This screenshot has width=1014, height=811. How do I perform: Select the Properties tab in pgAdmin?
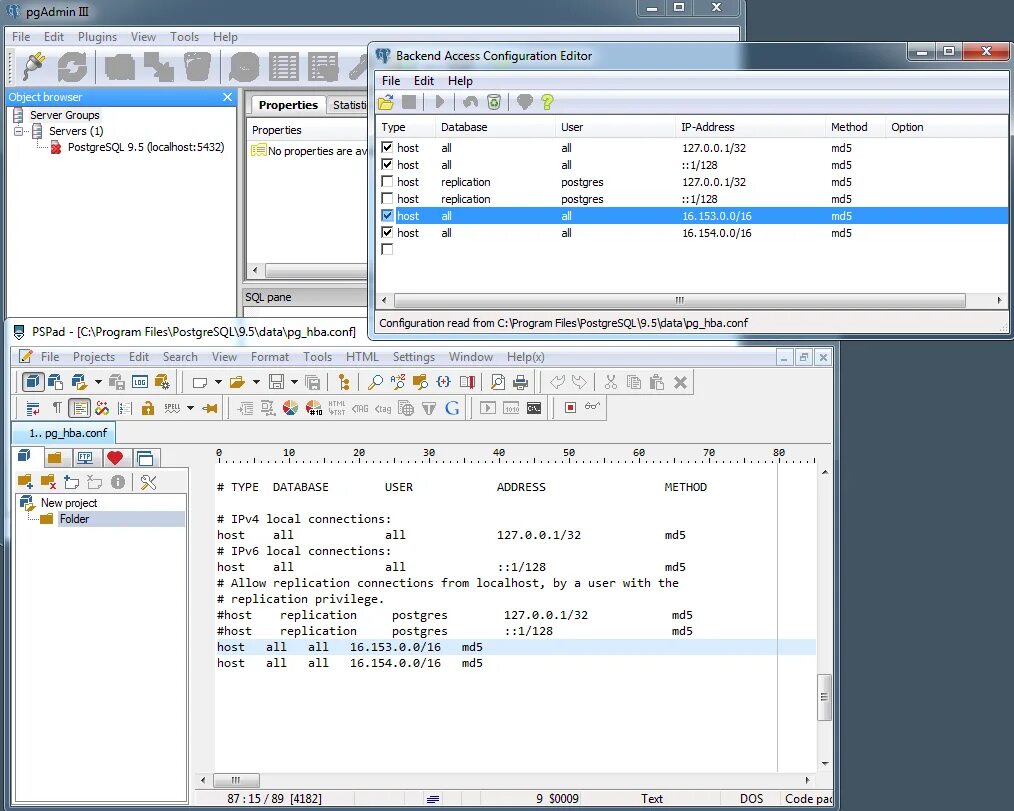(288, 105)
